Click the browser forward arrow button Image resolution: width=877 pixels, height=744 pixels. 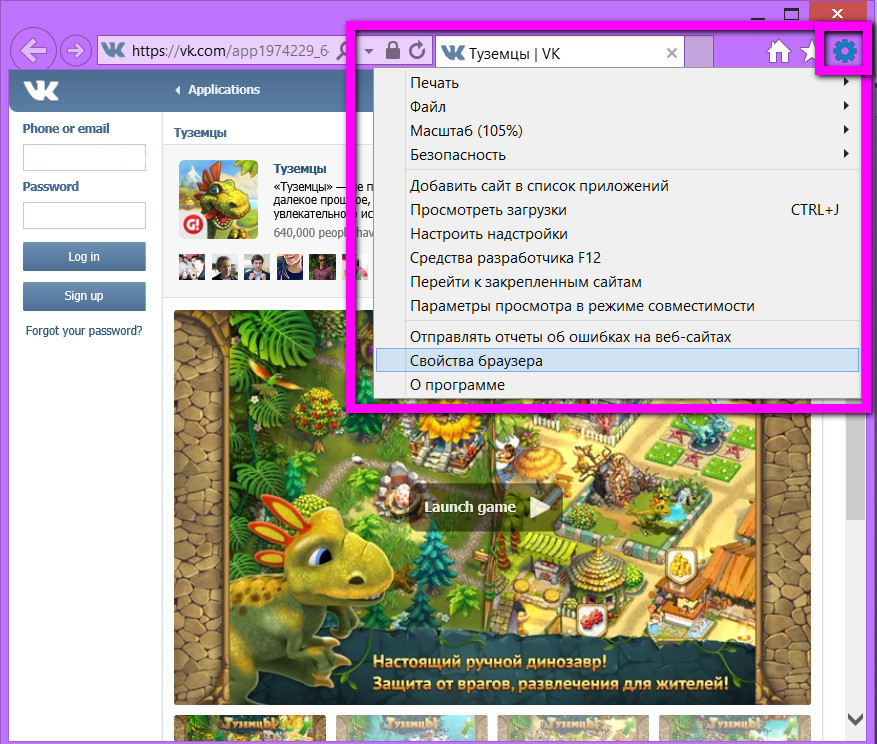pyautogui.click(x=76, y=51)
